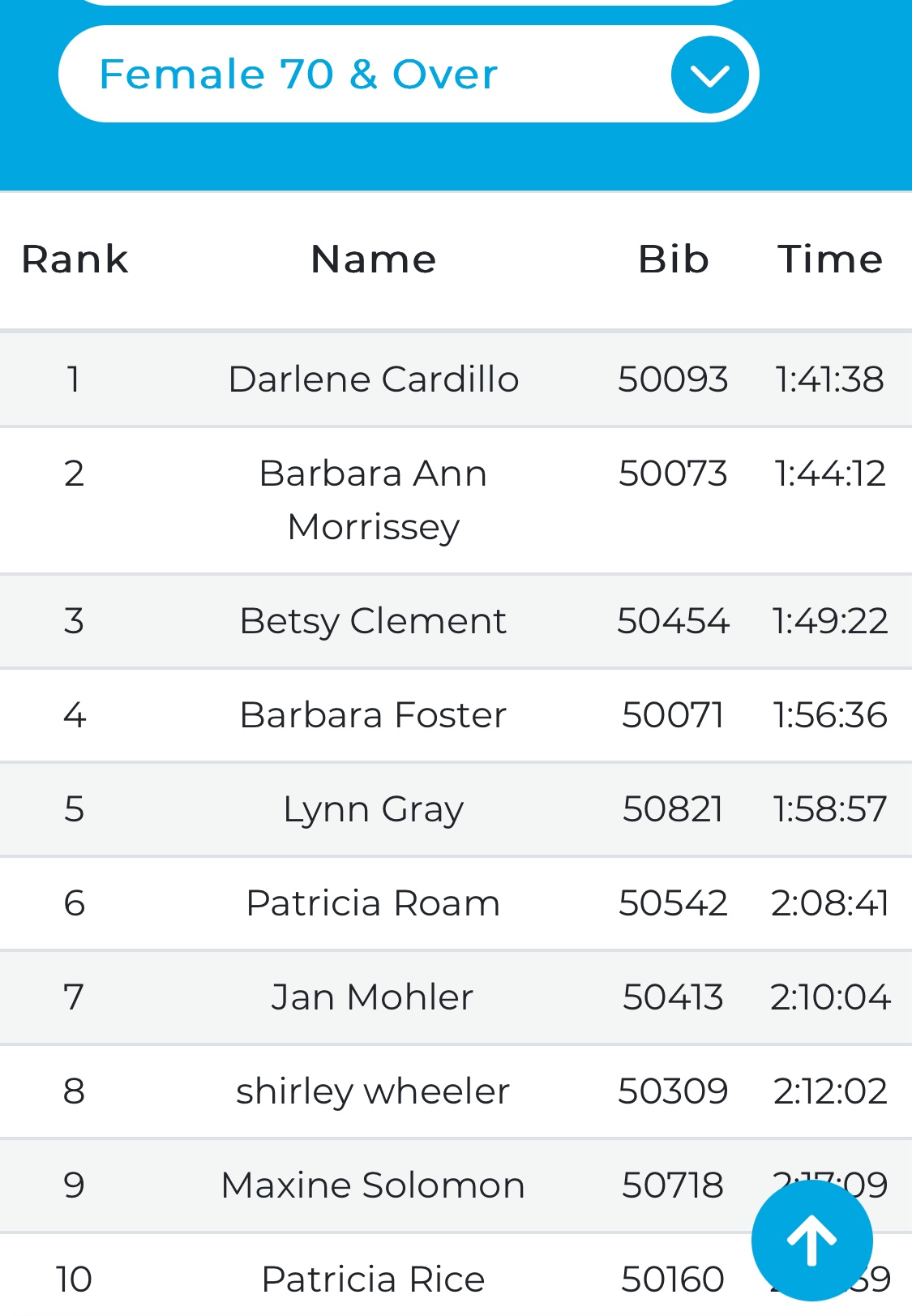Click the Name column header
This screenshot has width=912, height=1316.
(x=374, y=259)
